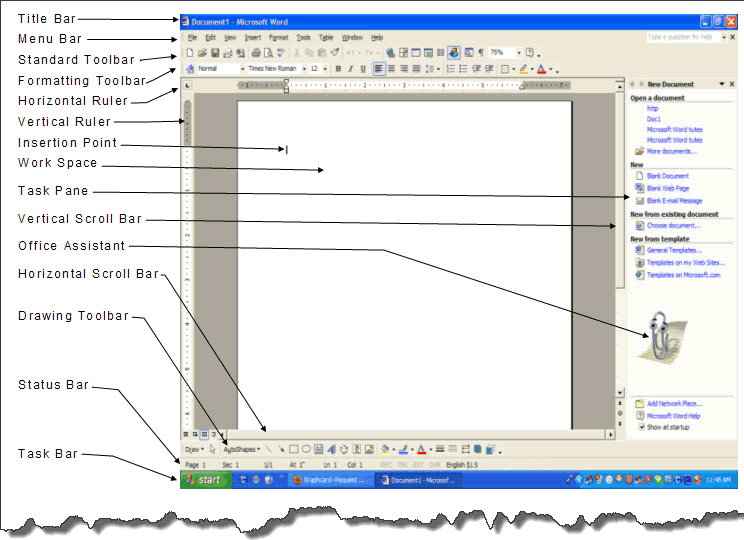Open the Font Size dropdown showing 12

(x=325, y=69)
